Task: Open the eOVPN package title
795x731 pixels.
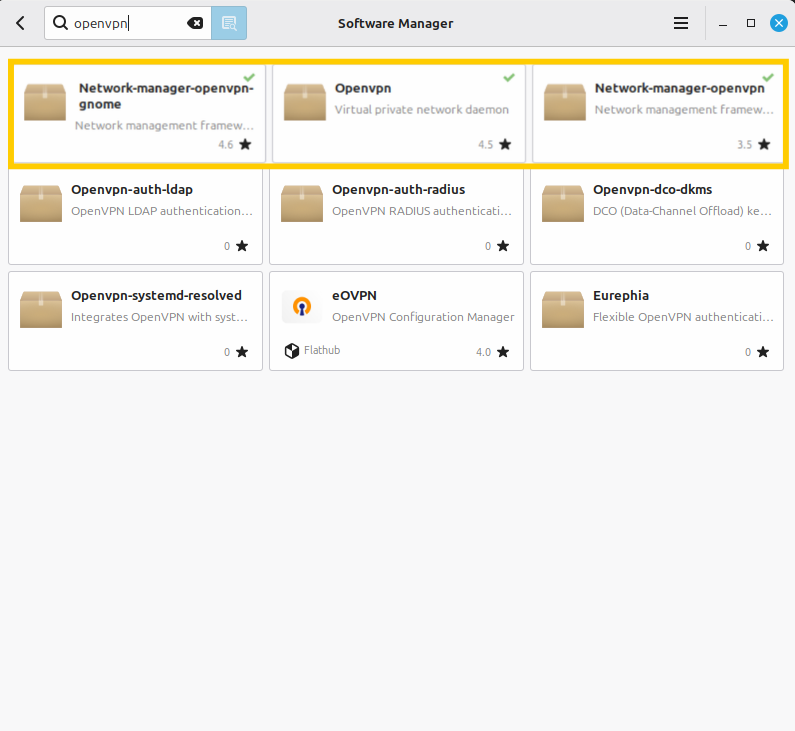Action: (x=354, y=296)
